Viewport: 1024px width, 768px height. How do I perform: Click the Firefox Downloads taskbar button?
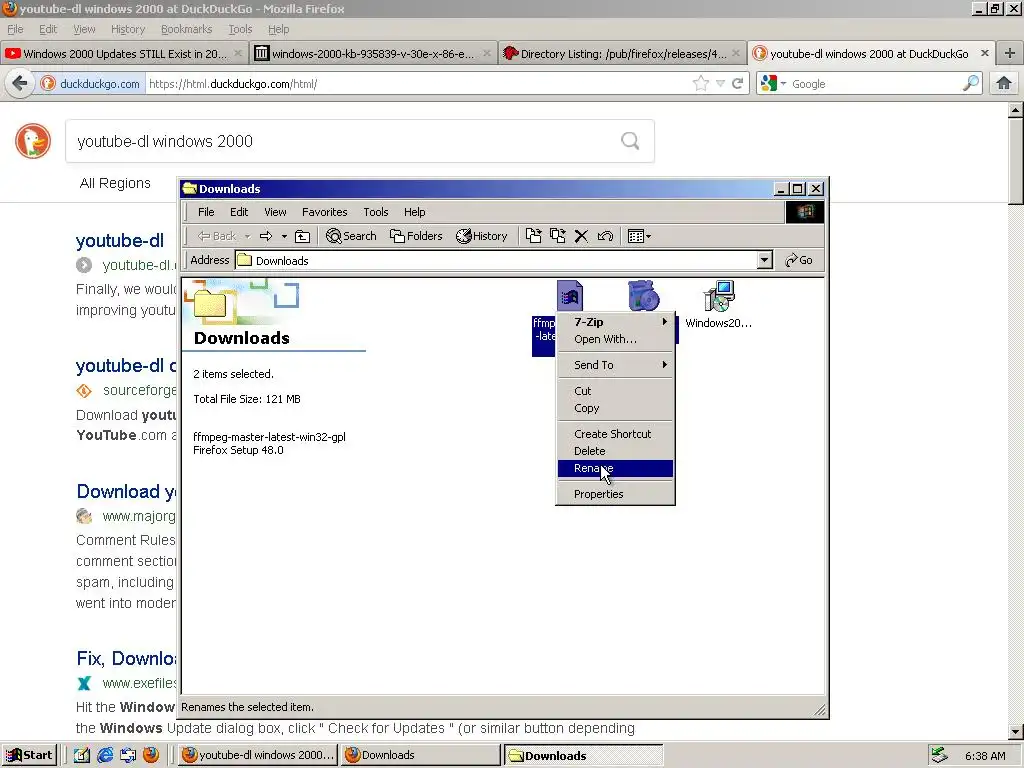tap(420, 756)
